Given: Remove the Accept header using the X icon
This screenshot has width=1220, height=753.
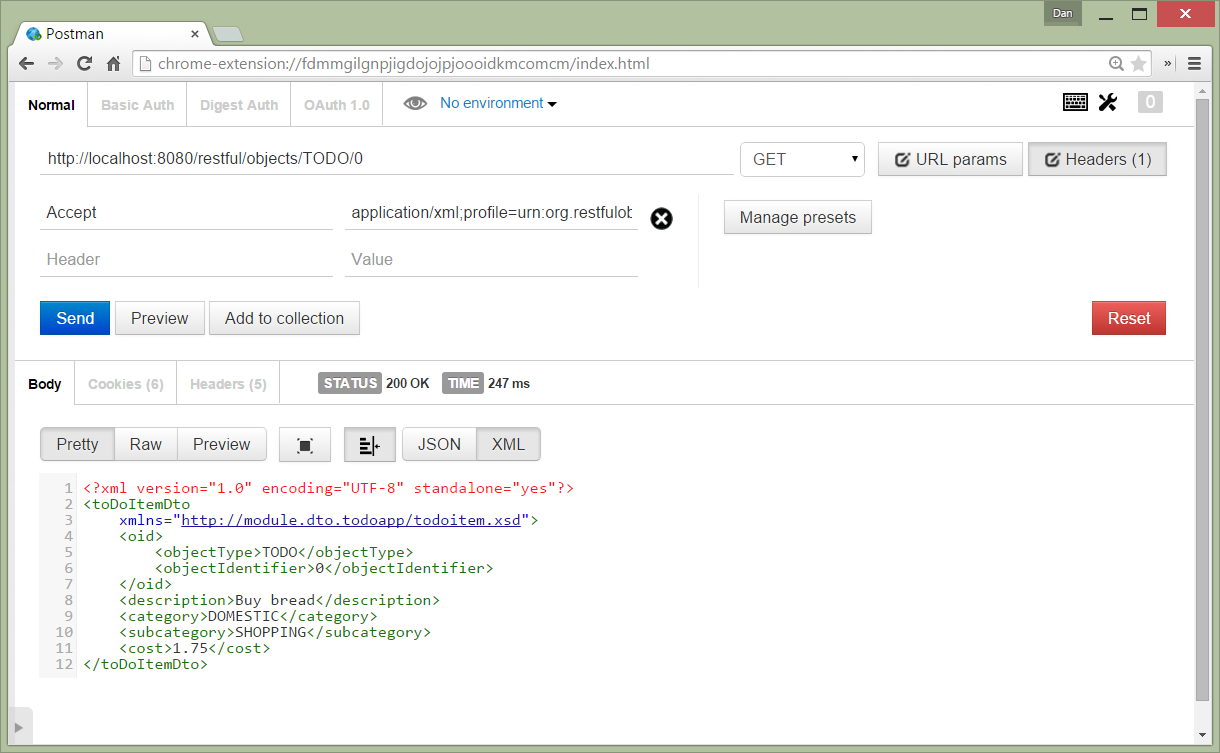Looking at the screenshot, I should click(661, 218).
